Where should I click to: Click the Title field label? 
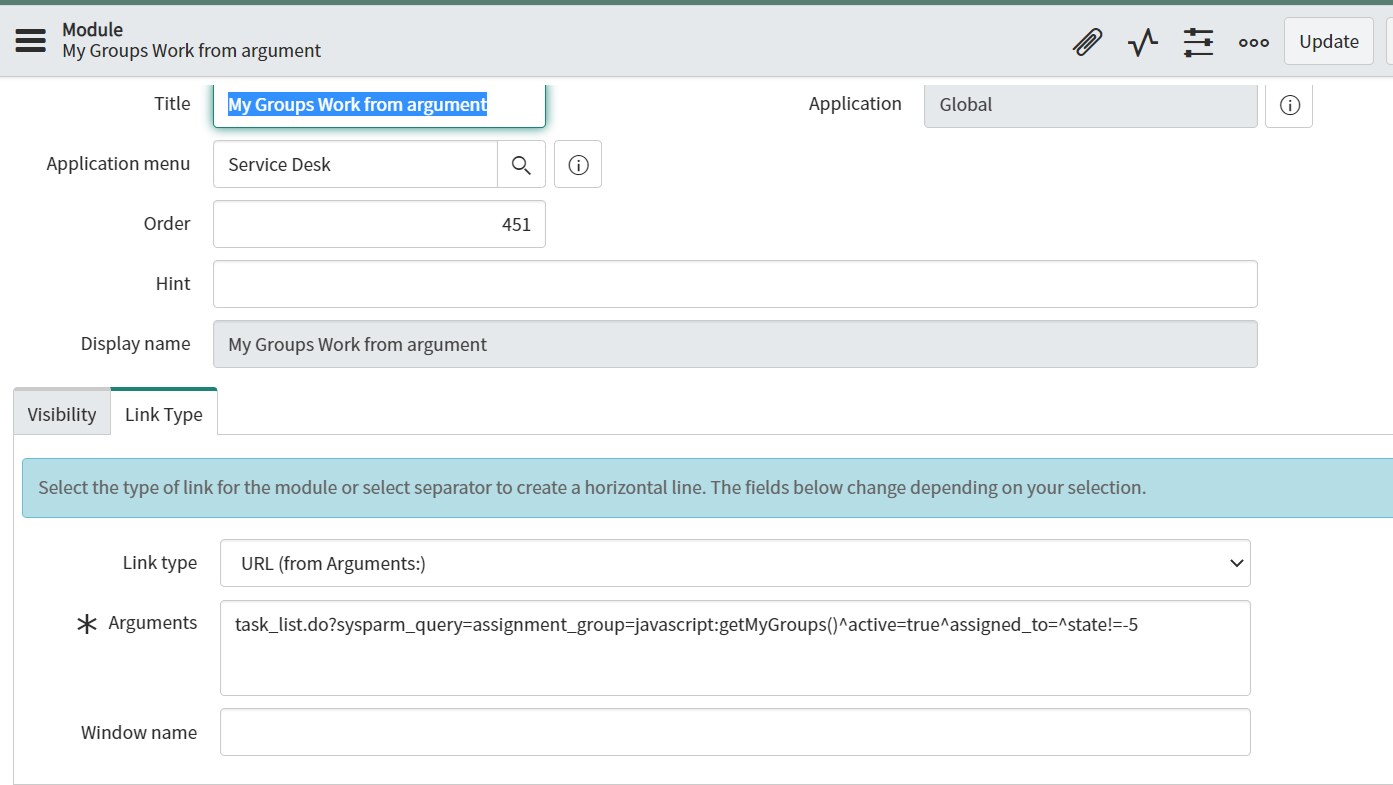[x=172, y=103]
